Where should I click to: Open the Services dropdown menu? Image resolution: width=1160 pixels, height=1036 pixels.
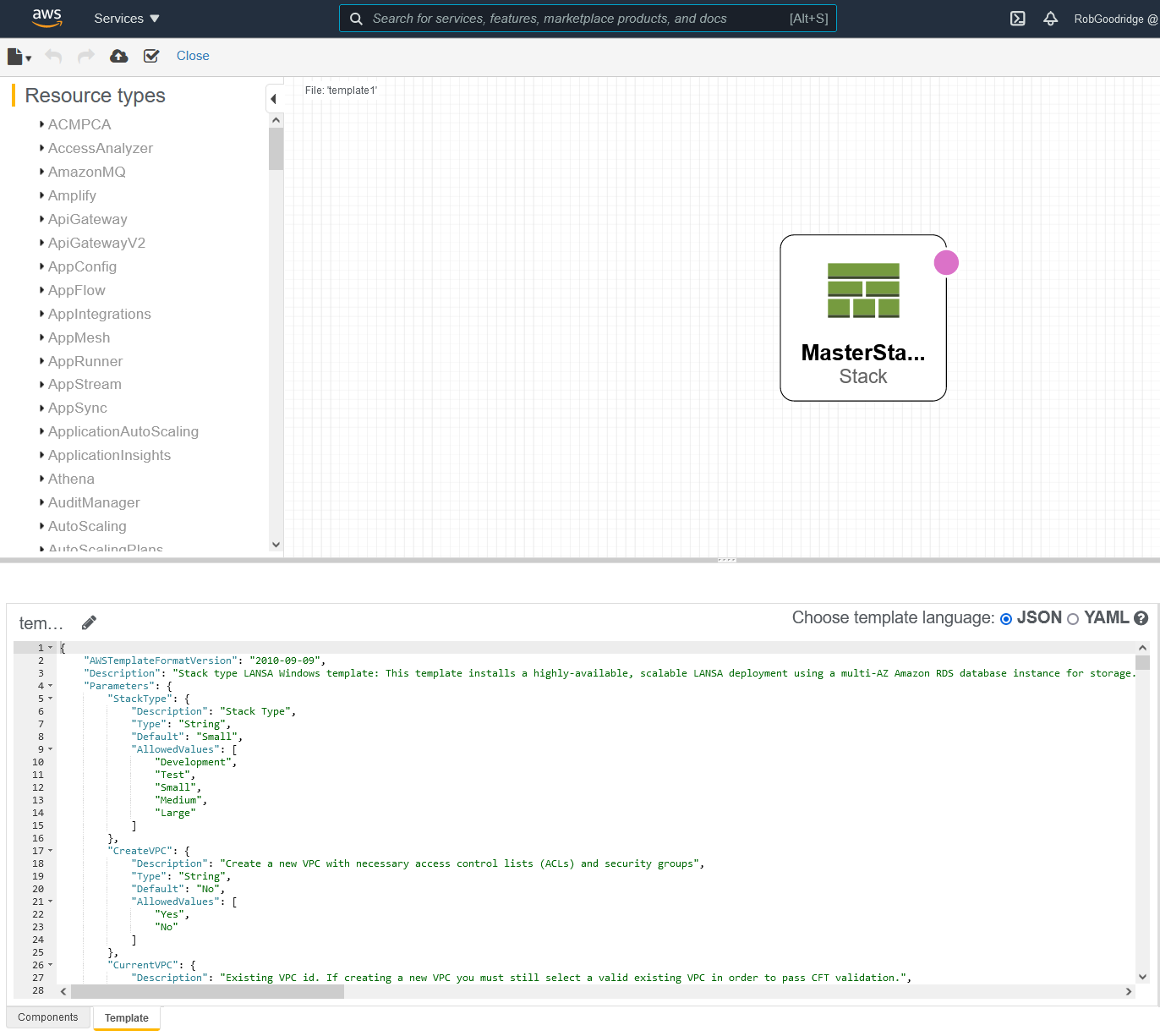[126, 19]
